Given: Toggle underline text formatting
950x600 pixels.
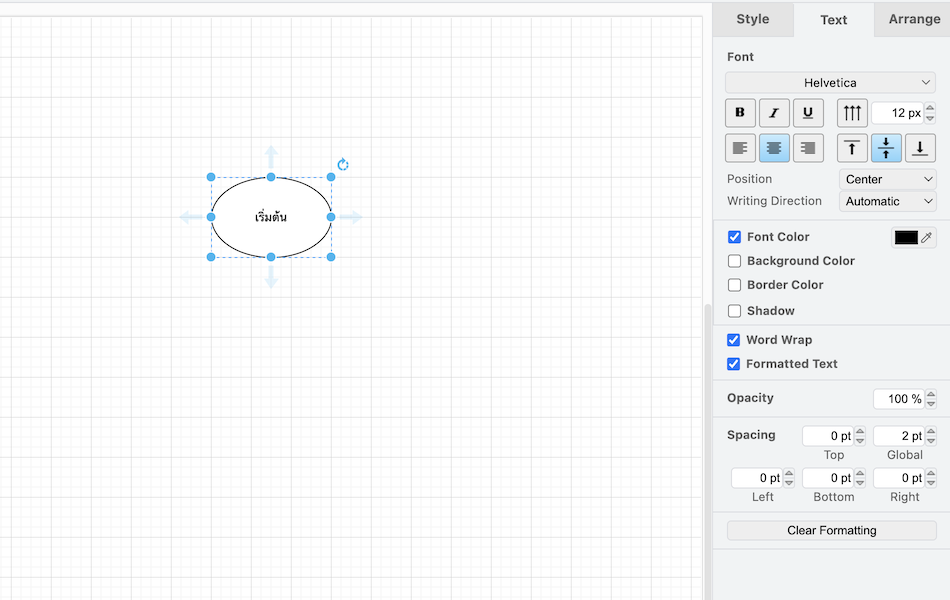Looking at the screenshot, I should click(808, 113).
